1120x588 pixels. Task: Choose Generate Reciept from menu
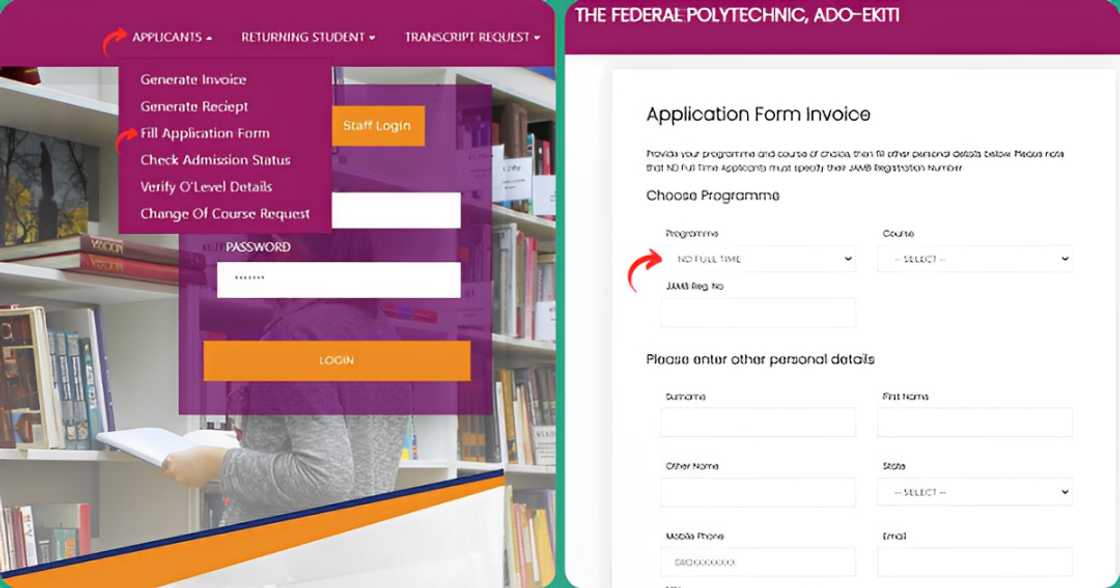[194, 106]
